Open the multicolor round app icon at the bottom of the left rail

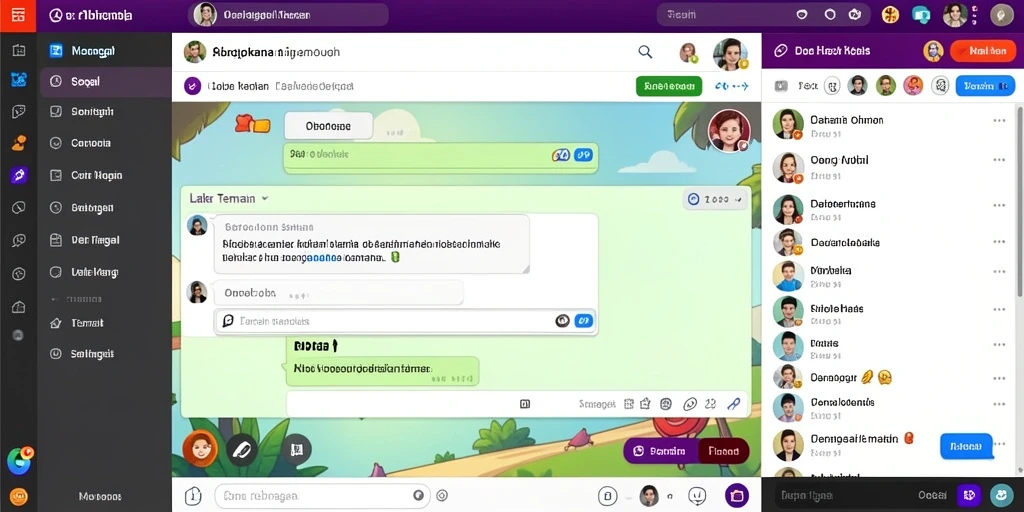point(19,461)
